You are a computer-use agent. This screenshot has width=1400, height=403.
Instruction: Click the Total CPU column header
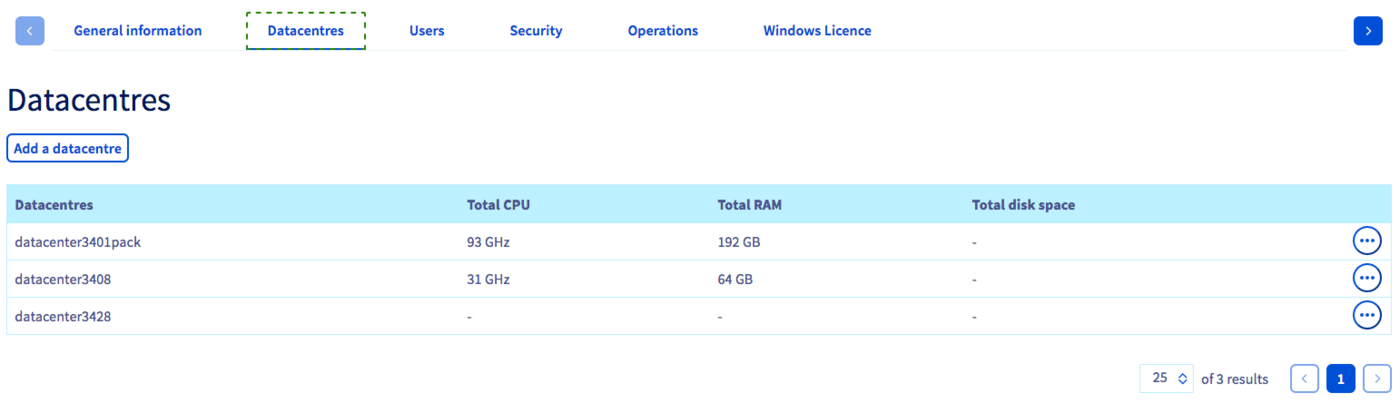pos(498,205)
